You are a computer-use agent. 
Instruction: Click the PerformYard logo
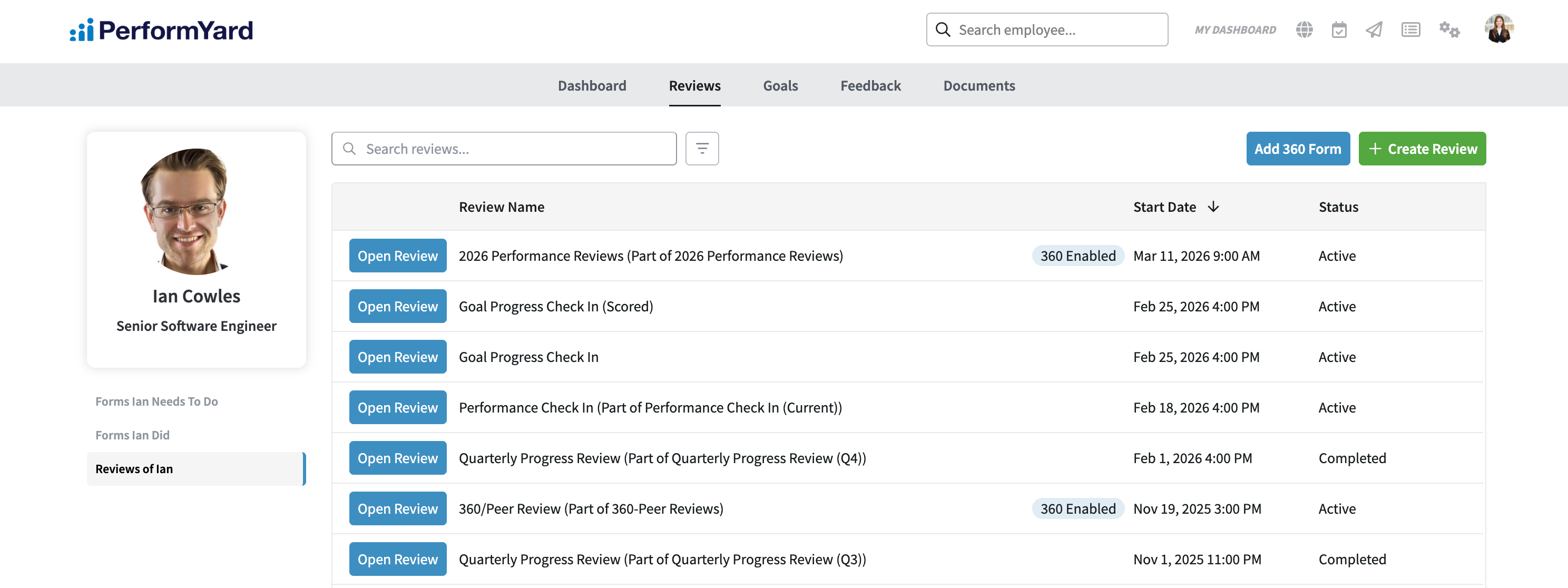[161, 30]
